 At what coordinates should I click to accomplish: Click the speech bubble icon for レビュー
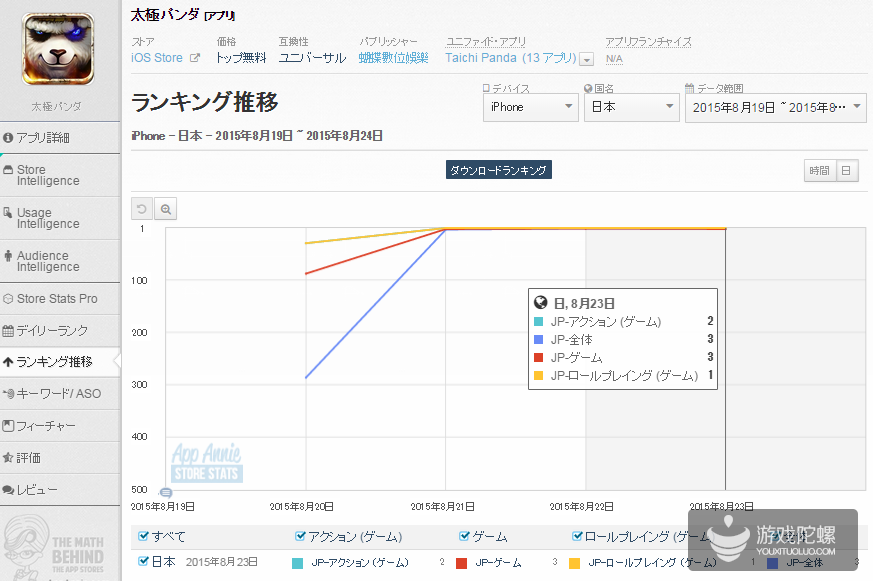[x=8, y=490]
